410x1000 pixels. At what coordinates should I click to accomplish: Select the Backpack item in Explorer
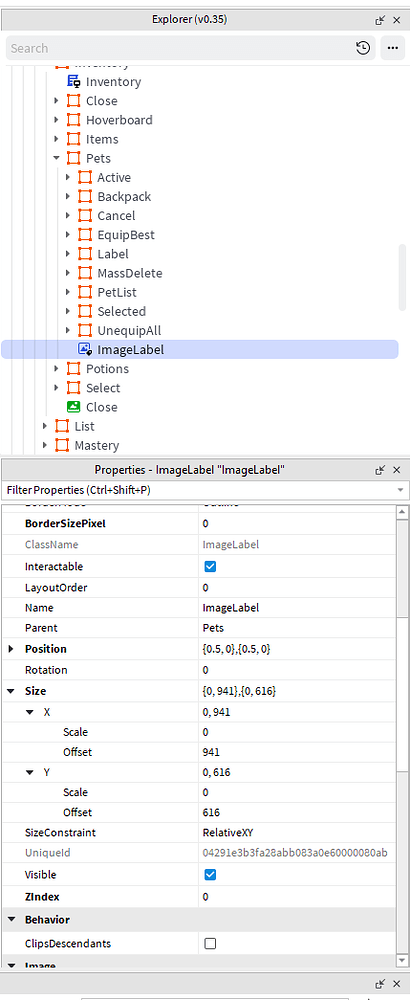(x=124, y=196)
